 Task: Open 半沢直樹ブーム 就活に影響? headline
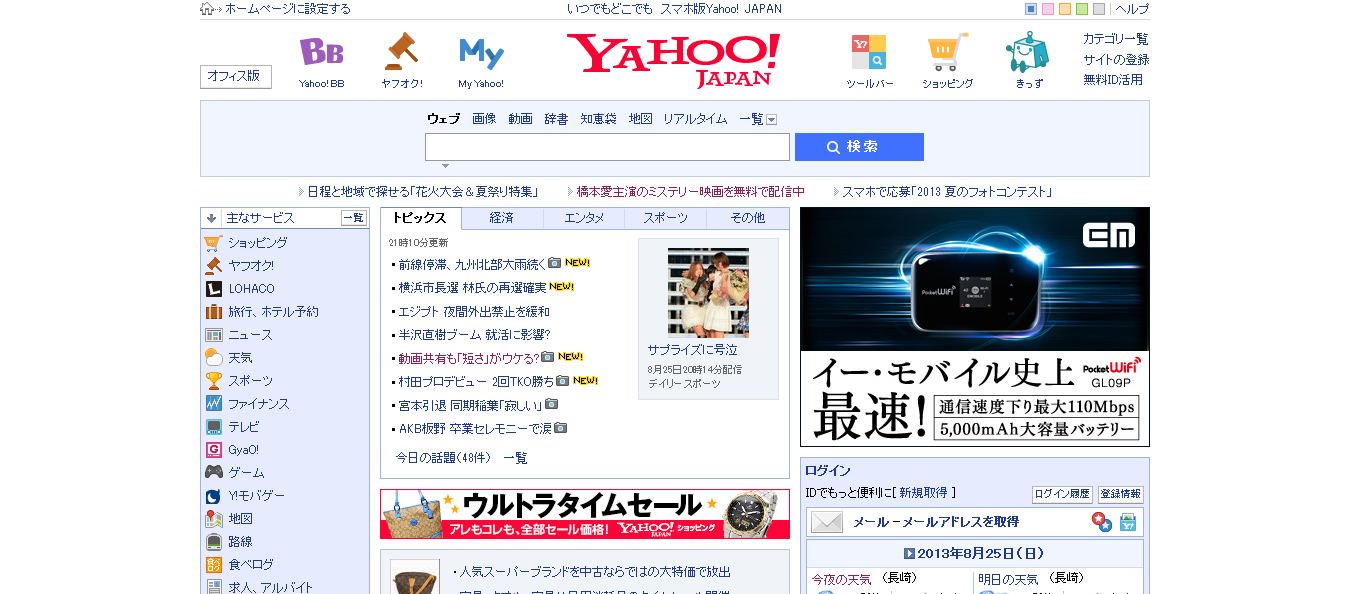(474, 335)
